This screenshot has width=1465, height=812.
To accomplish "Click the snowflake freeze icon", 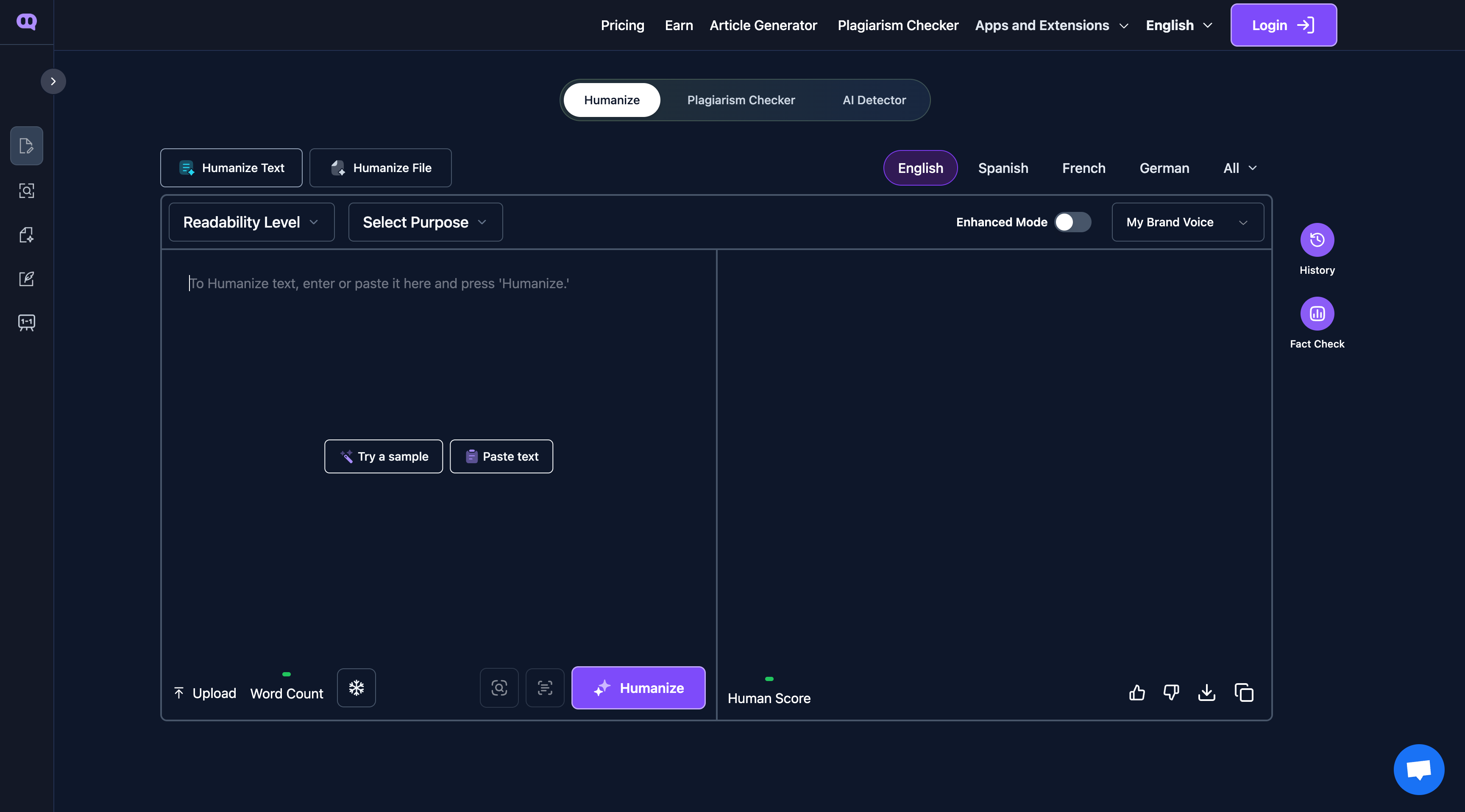I will (x=356, y=688).
